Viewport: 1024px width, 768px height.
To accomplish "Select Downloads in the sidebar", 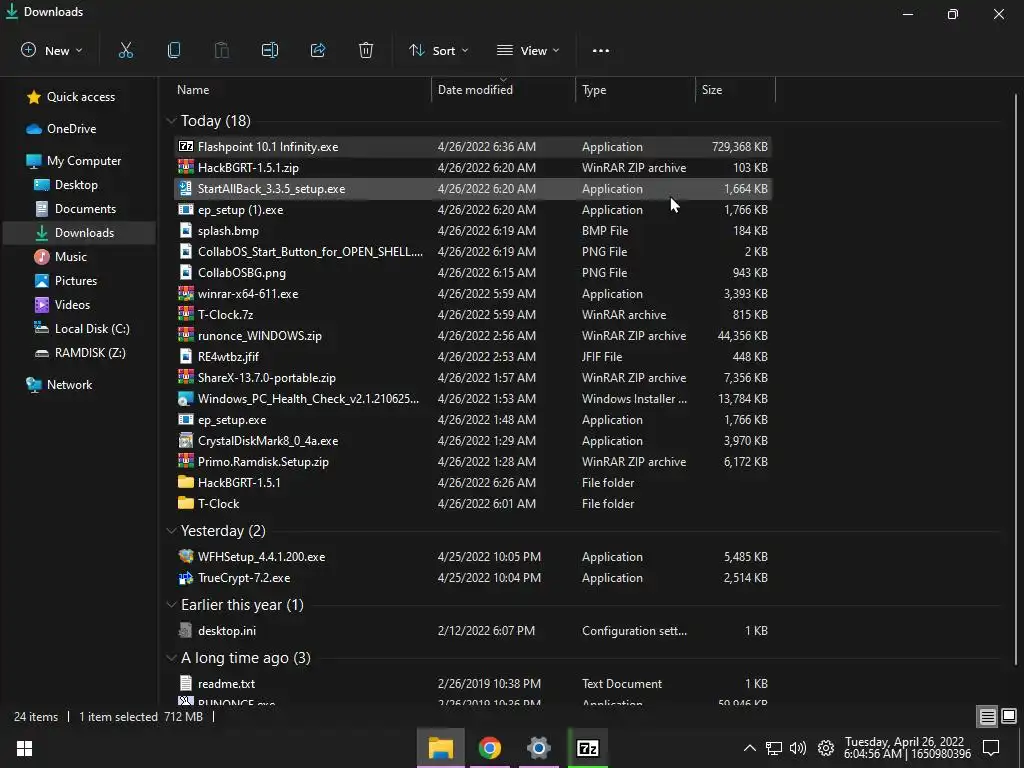I will 79,232.
